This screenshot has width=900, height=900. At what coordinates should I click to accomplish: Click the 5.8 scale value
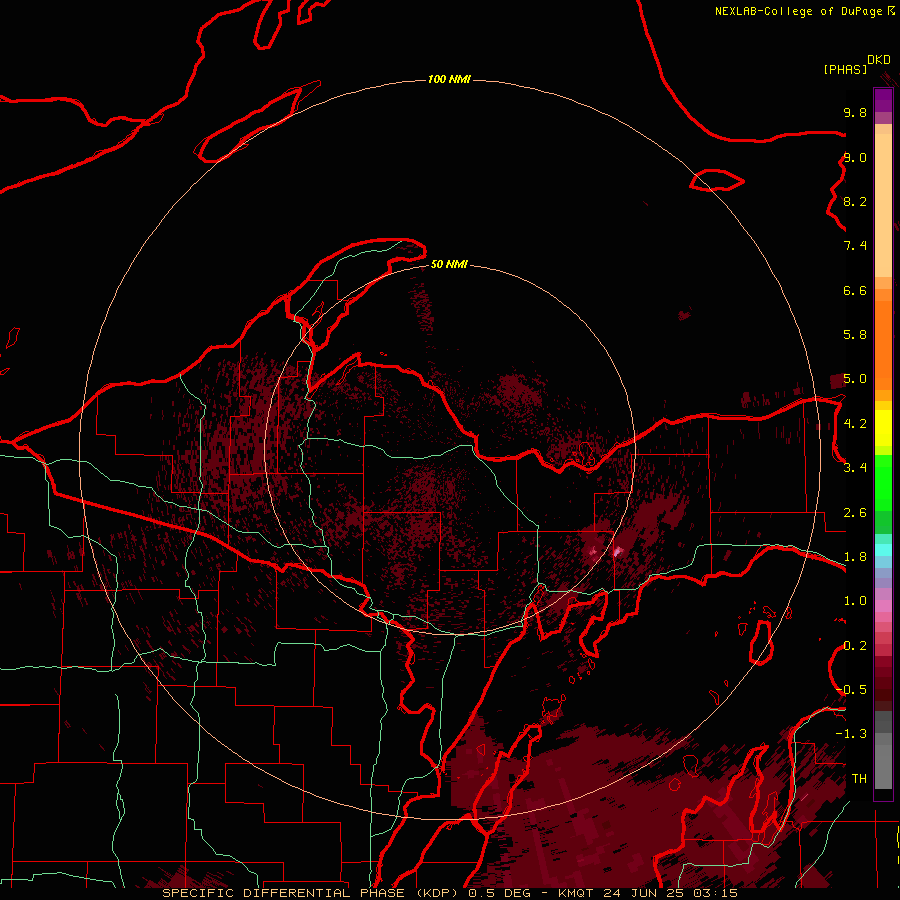click(x=855, y=335)
